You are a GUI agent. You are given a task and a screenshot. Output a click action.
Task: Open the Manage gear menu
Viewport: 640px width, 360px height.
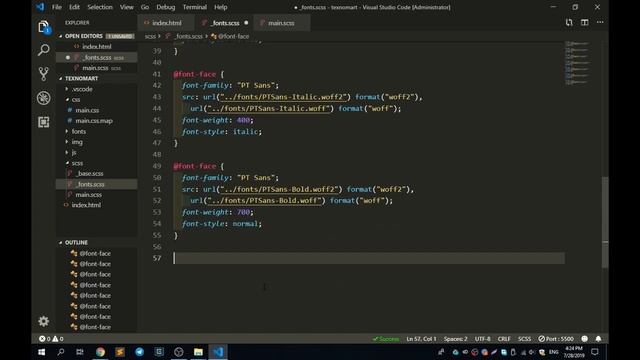[44, 321]
